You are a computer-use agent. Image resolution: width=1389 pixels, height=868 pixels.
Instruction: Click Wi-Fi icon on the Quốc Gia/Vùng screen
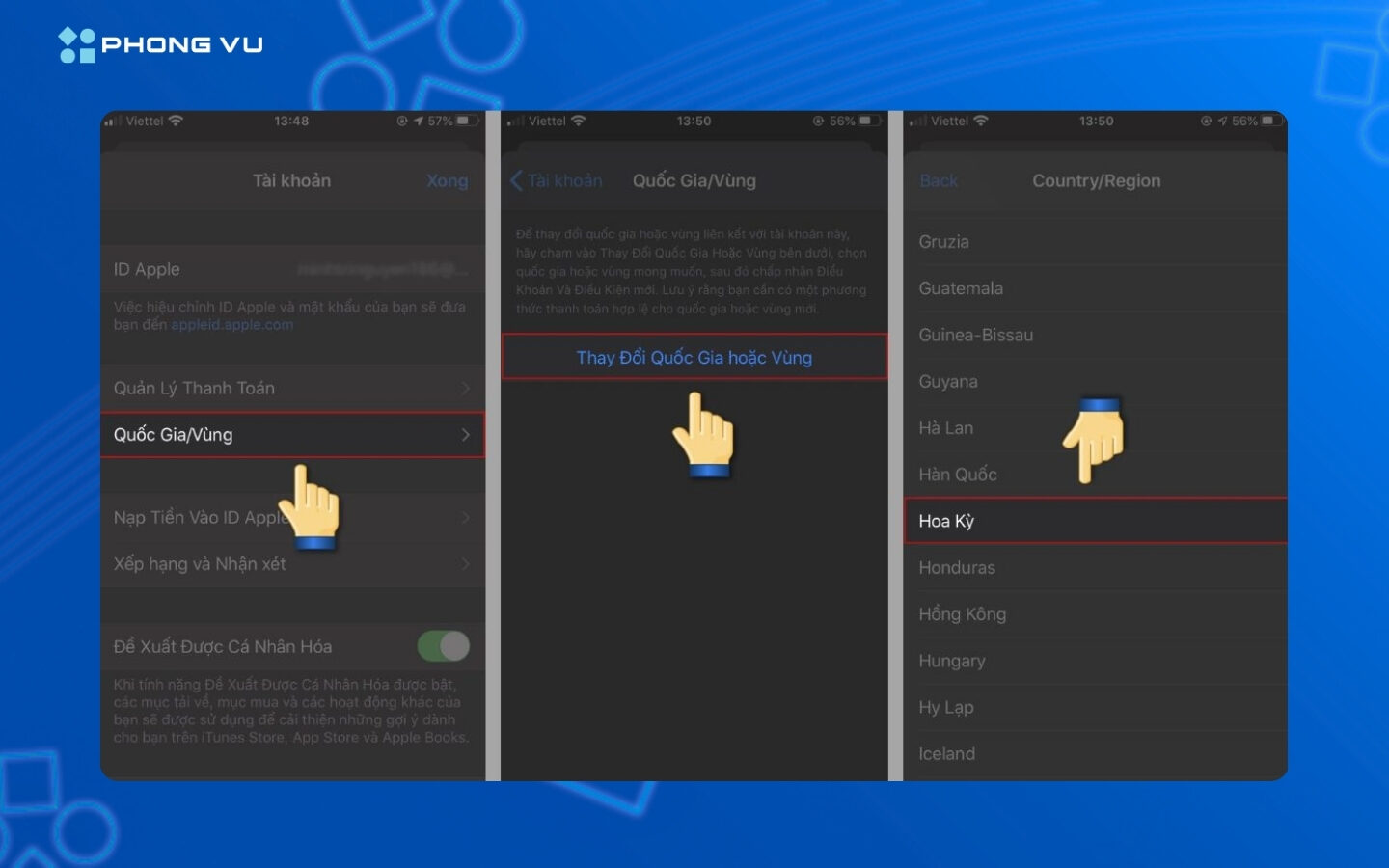coord(578,121)
